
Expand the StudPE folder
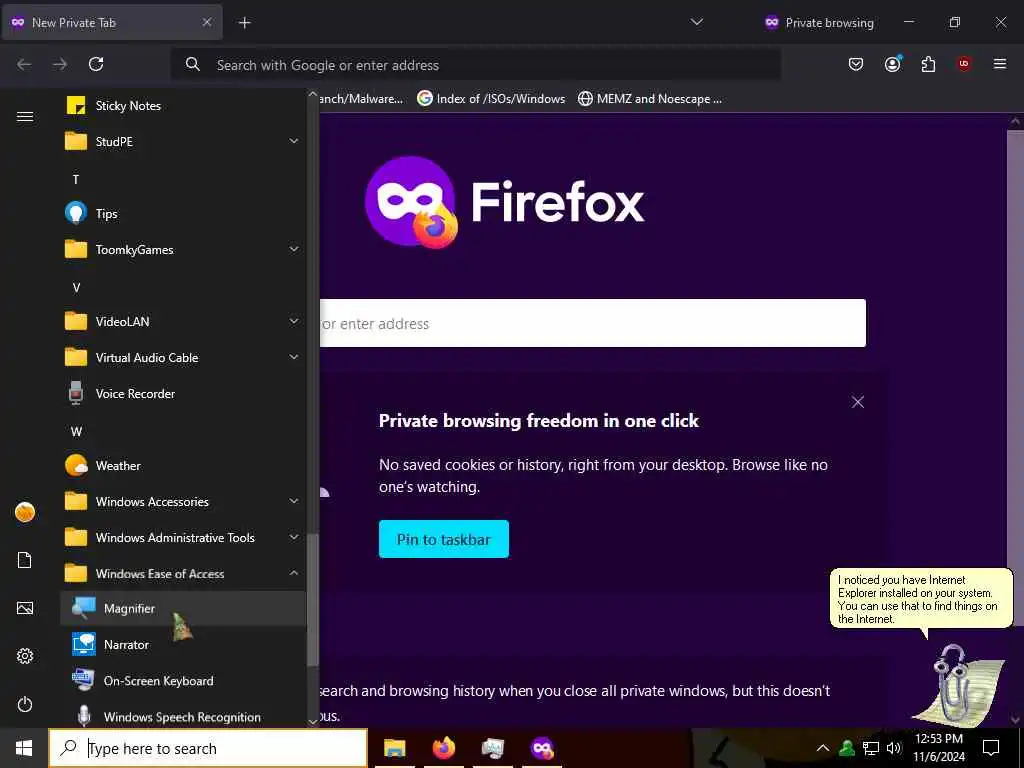tap(183, 142)
